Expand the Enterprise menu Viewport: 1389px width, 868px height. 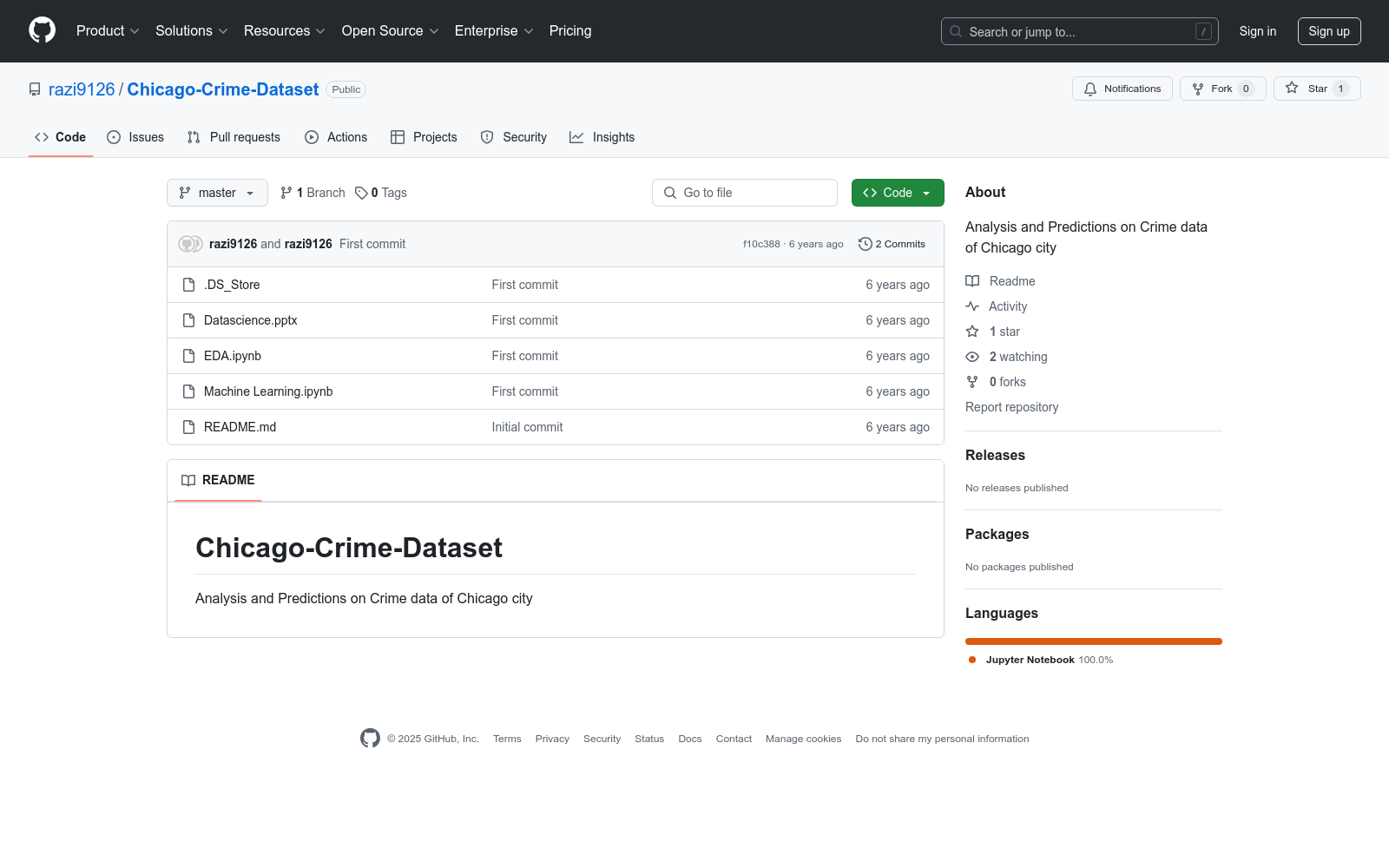click(494, 30)
